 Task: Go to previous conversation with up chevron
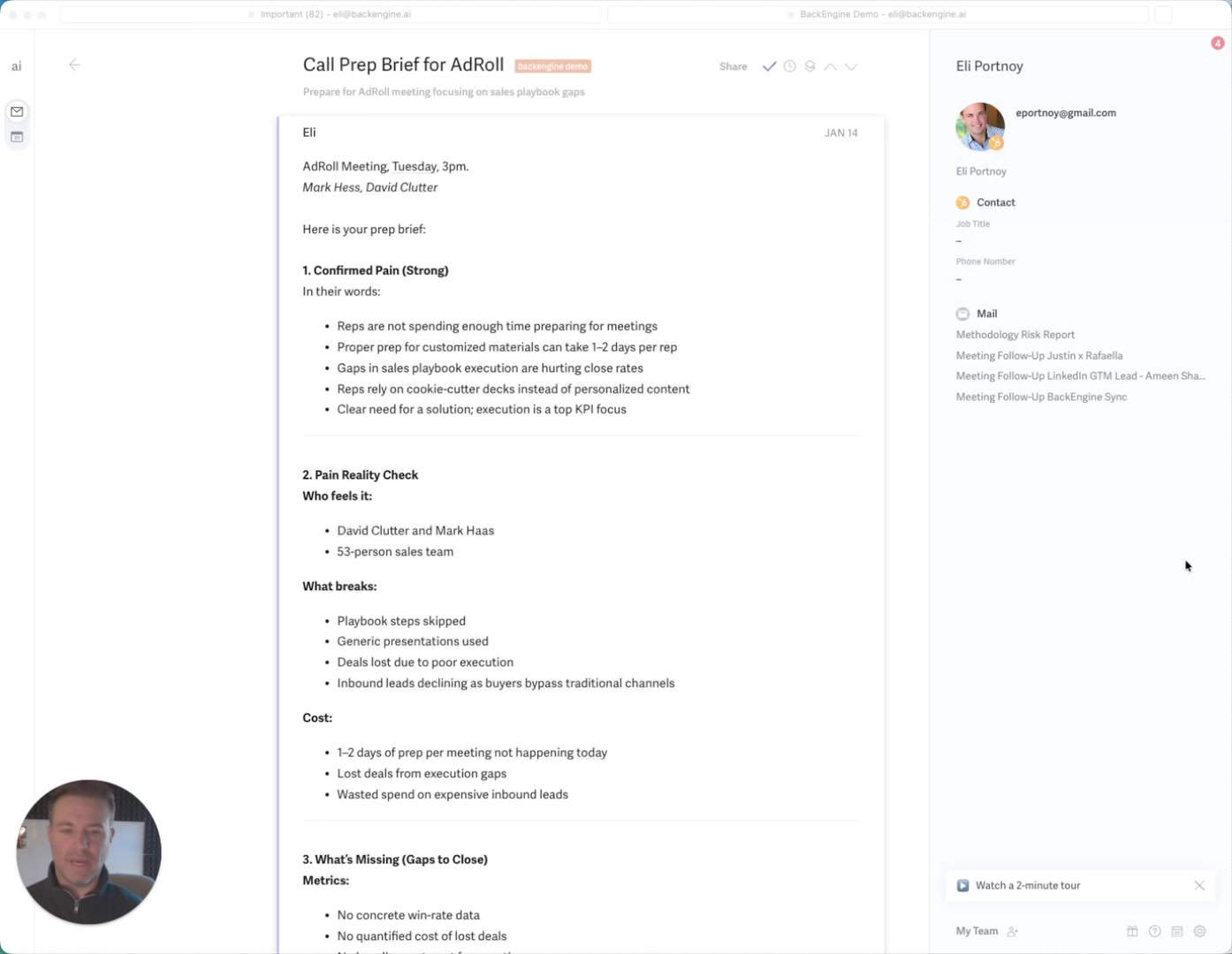(831, 66)
